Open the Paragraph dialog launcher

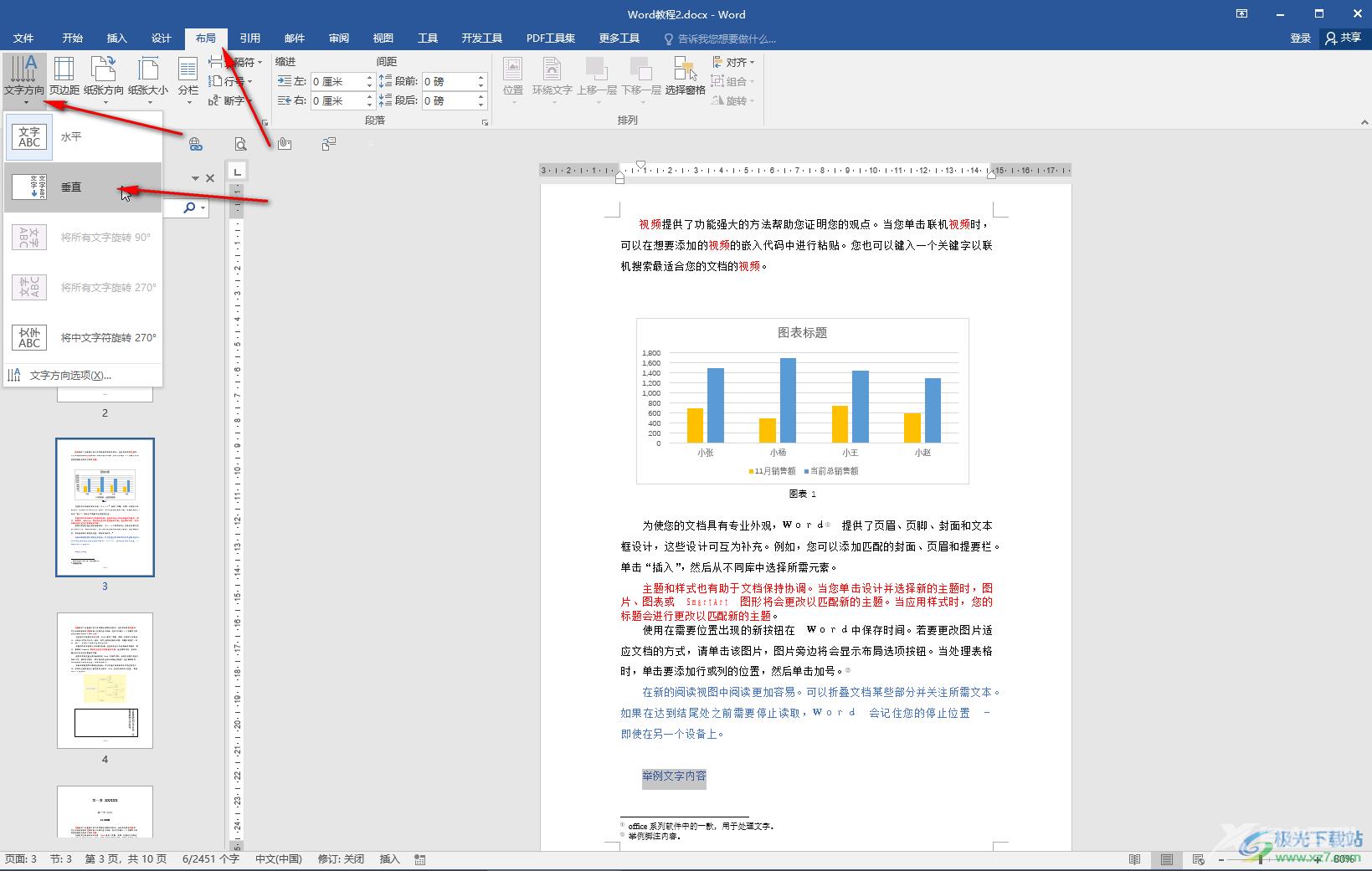coord(485,122)
